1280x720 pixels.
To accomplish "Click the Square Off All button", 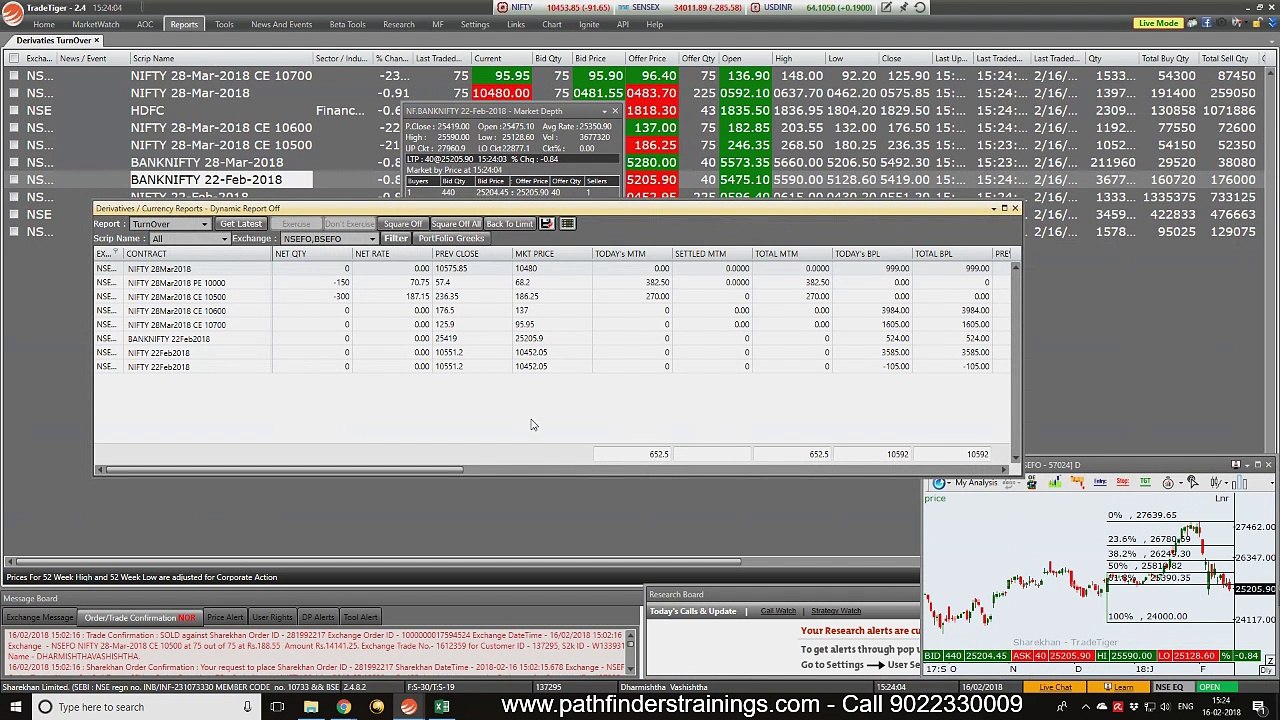I will (455, 224).
